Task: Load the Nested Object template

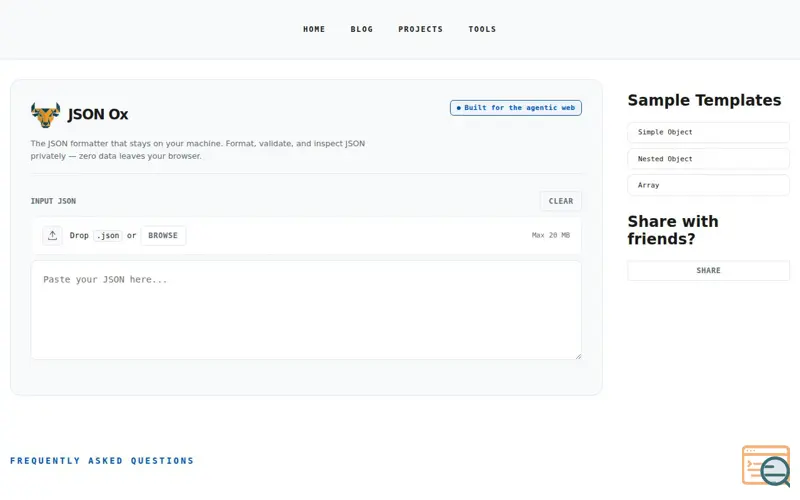Action: pos(708,159)
